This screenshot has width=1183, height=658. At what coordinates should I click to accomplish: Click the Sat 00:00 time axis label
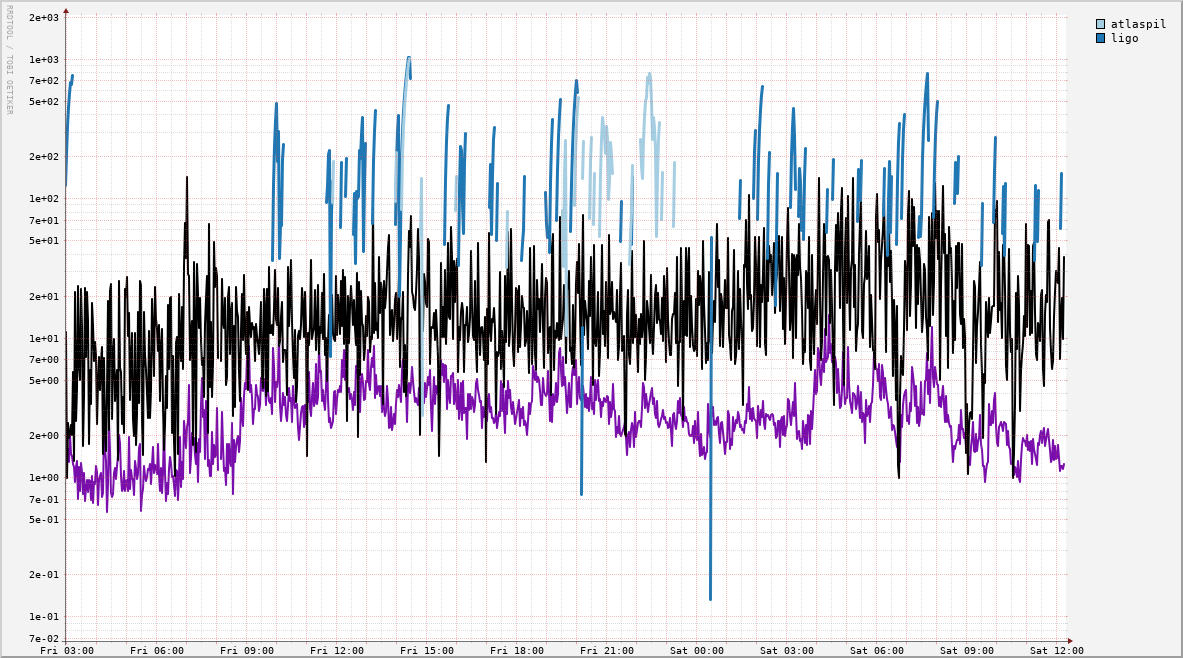[x=697, y=650]
